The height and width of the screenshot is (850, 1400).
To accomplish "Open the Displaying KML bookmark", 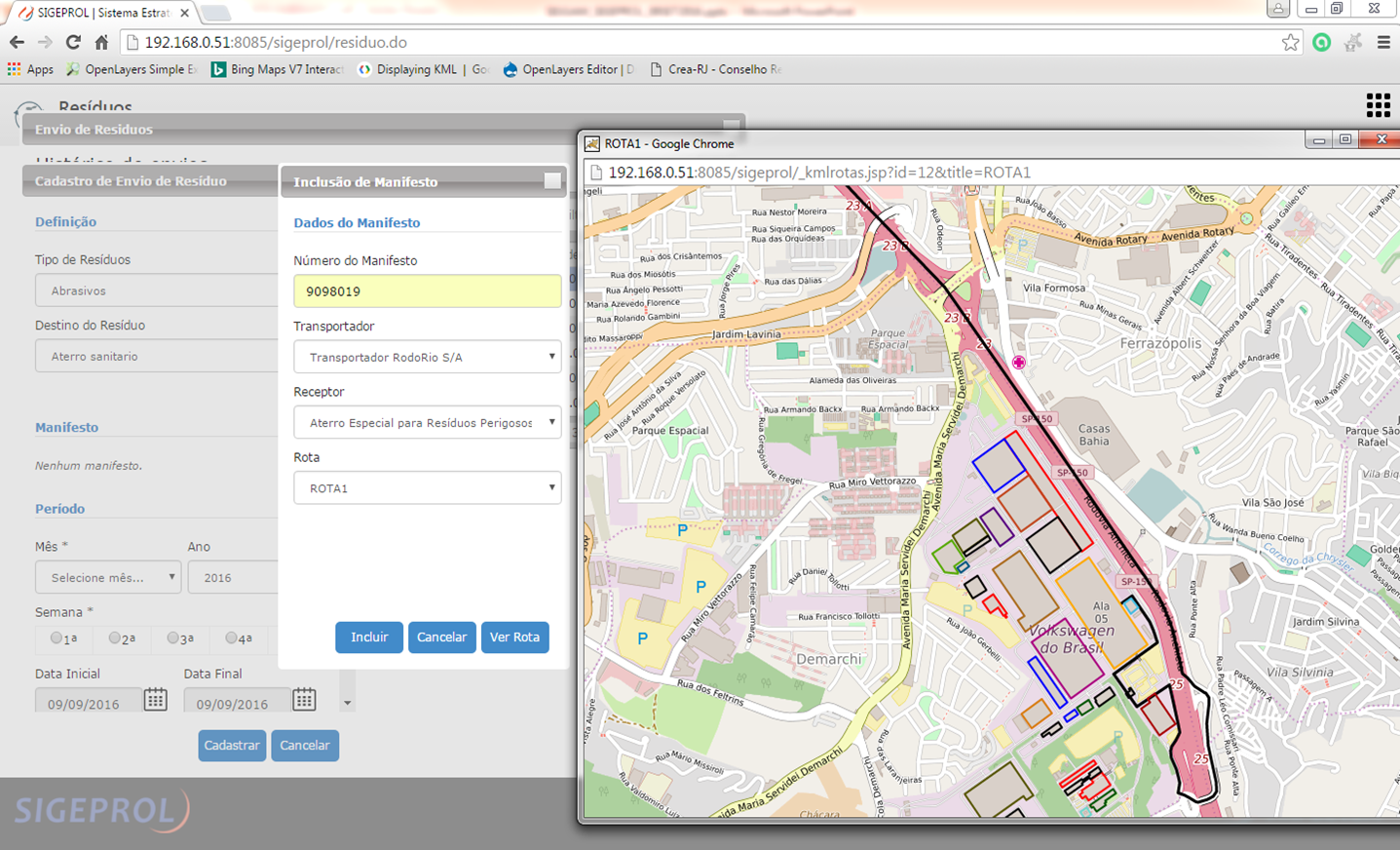I will coord(423,69).
